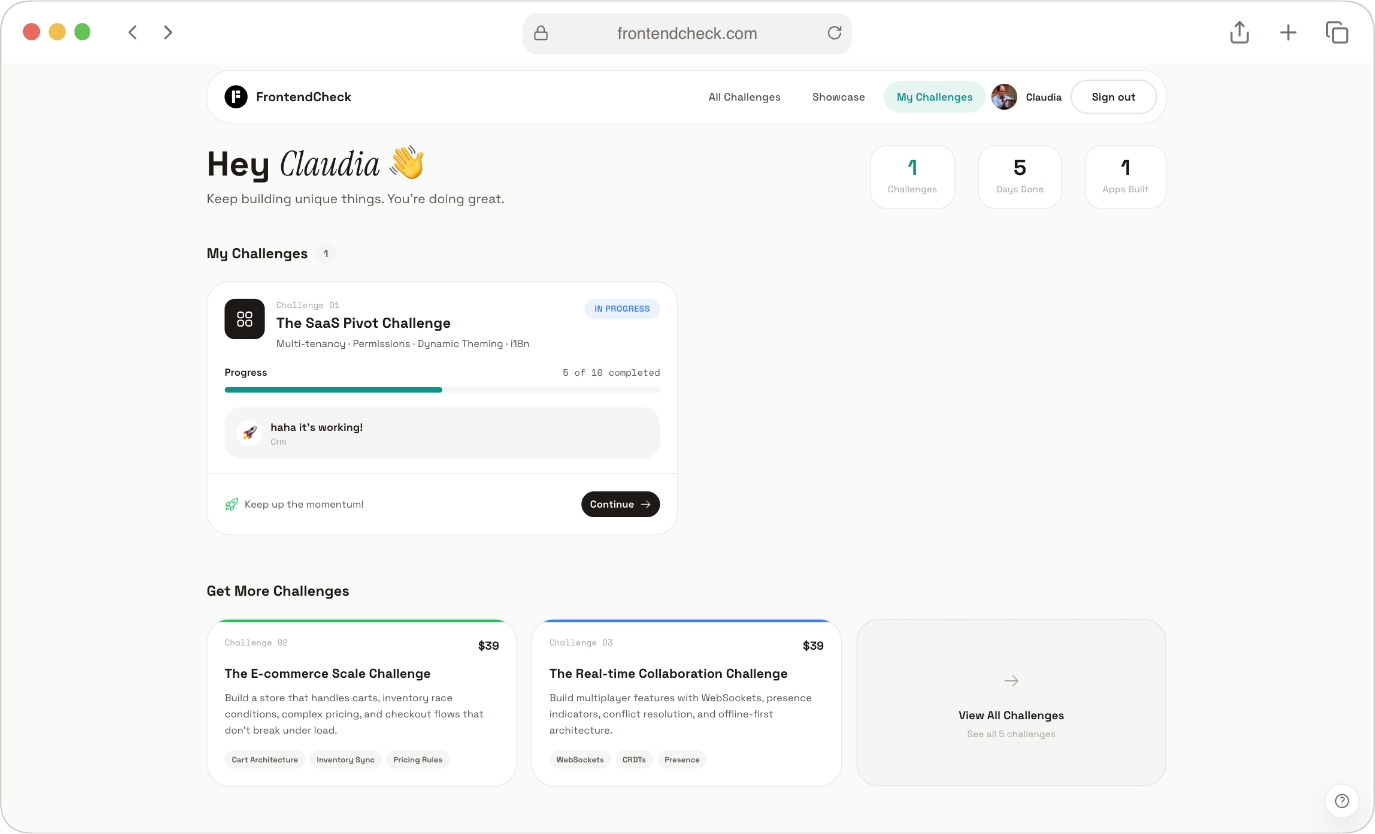Click the IN PROGRESS status badge
Image resolution: width=1375 pixels, height=834 pixels.
tap(622, 308)
